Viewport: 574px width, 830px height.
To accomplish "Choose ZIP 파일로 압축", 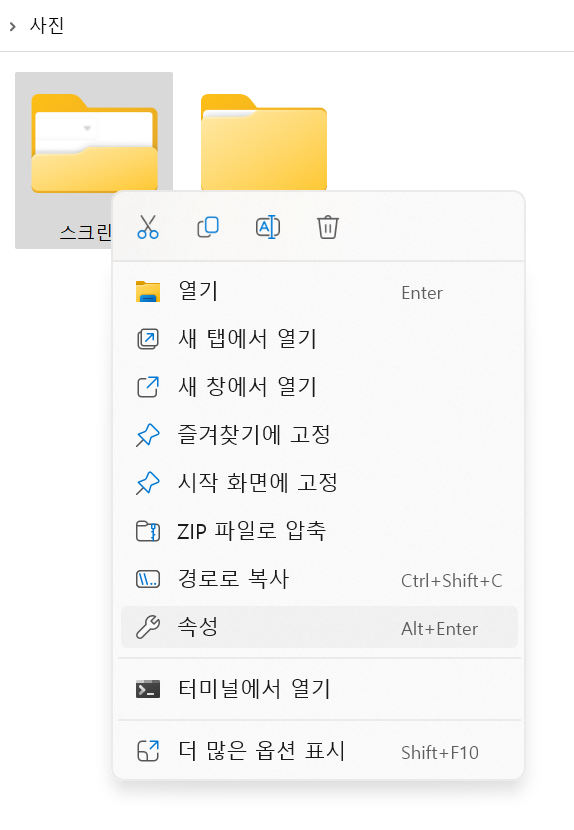I will pyautogui.click(x=319, y=531).
